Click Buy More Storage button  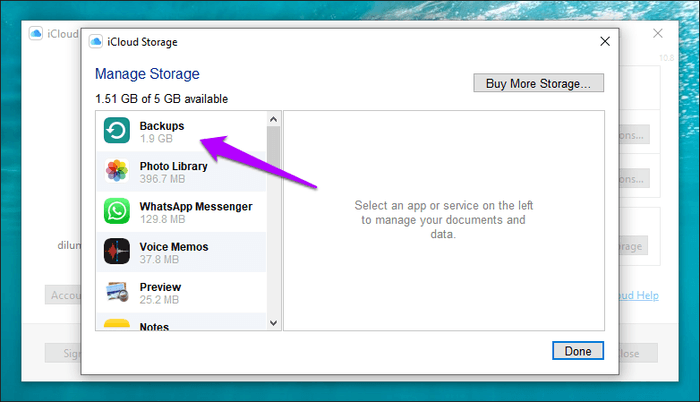(x=538, y=83)
